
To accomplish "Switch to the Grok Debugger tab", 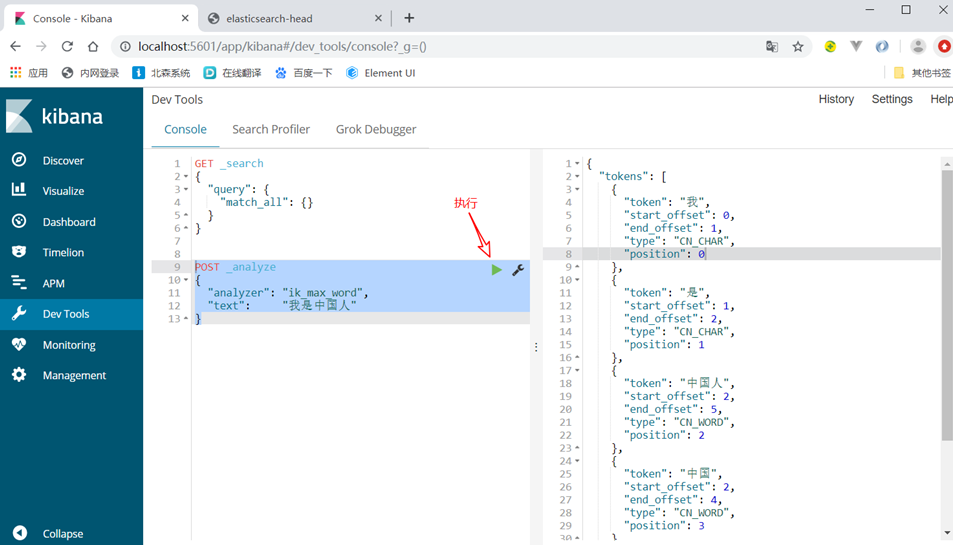I will click(x=376, y=129).
